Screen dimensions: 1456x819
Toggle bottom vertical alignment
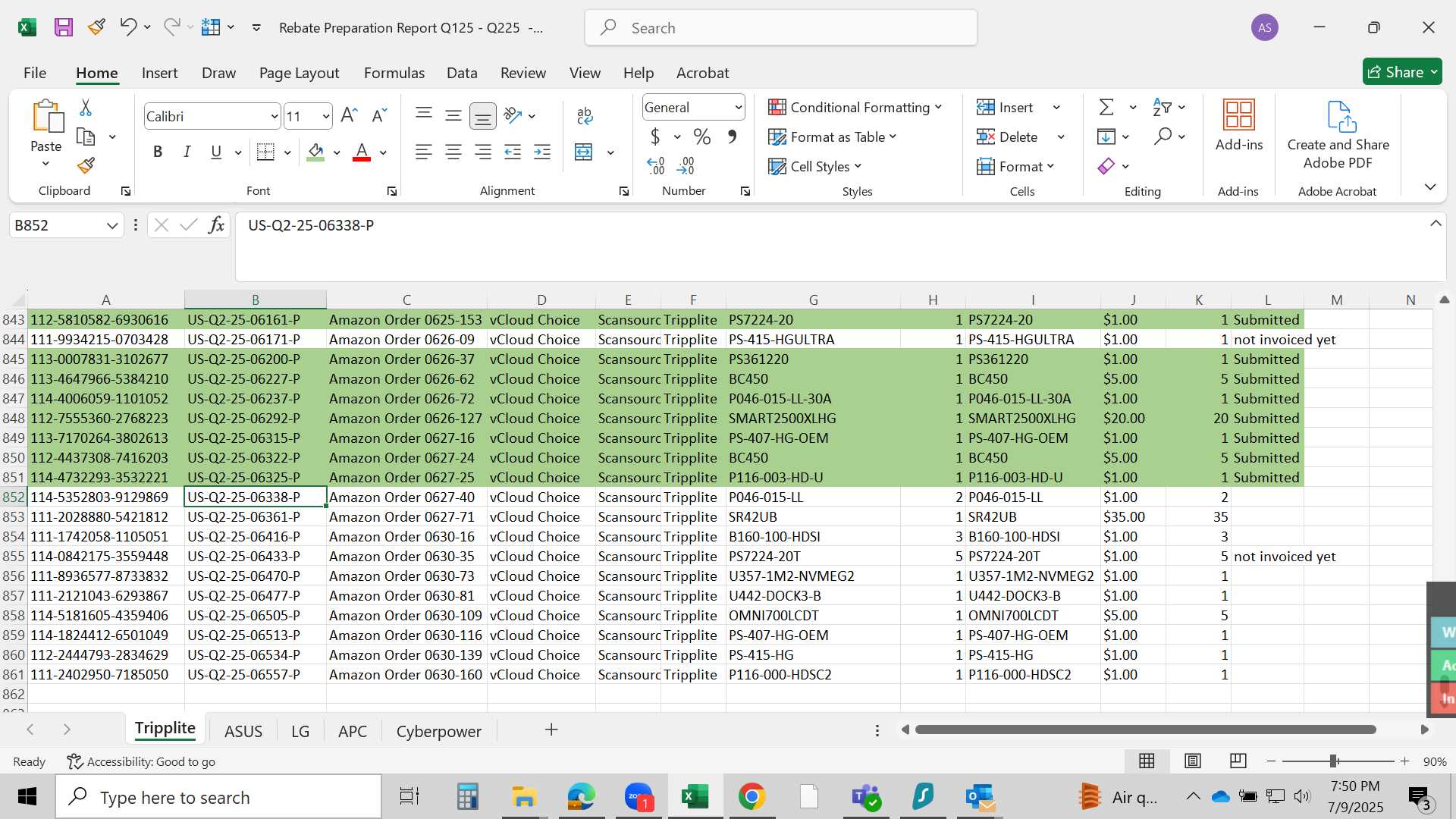click(483, 116)
